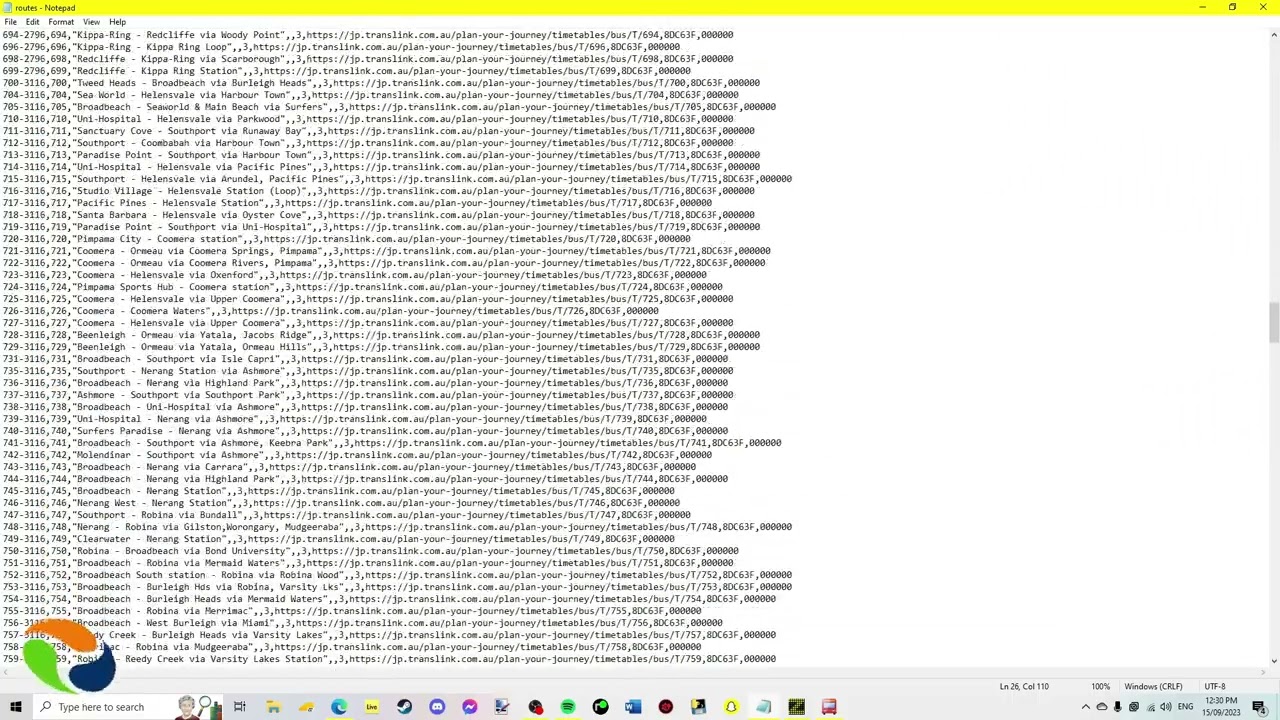Image resolution: width=1280 pixels, height=720 pixels.
Task: Open the File menu in Notepad
Action: [10, 22]
